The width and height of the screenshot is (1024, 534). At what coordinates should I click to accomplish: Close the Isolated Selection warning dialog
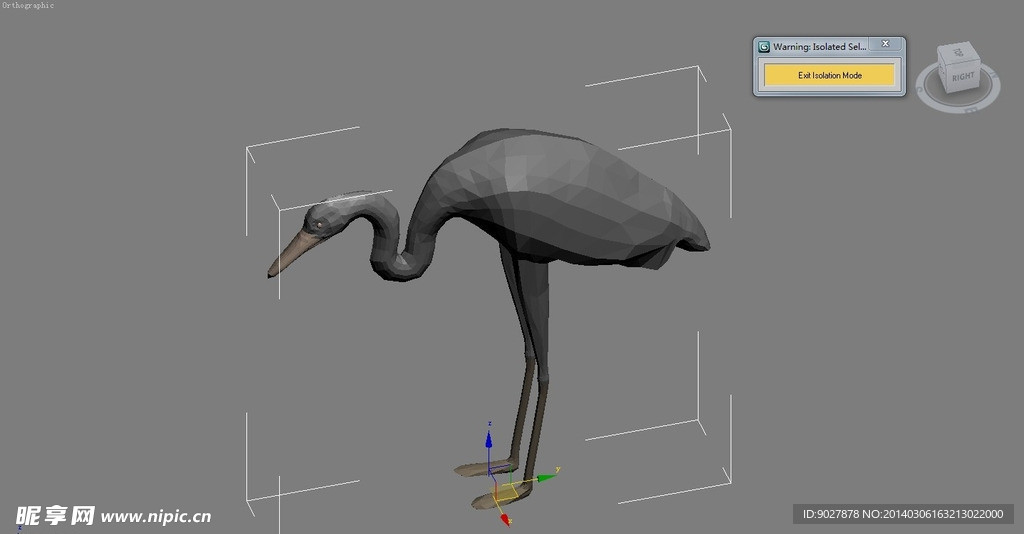pos(884,45)
